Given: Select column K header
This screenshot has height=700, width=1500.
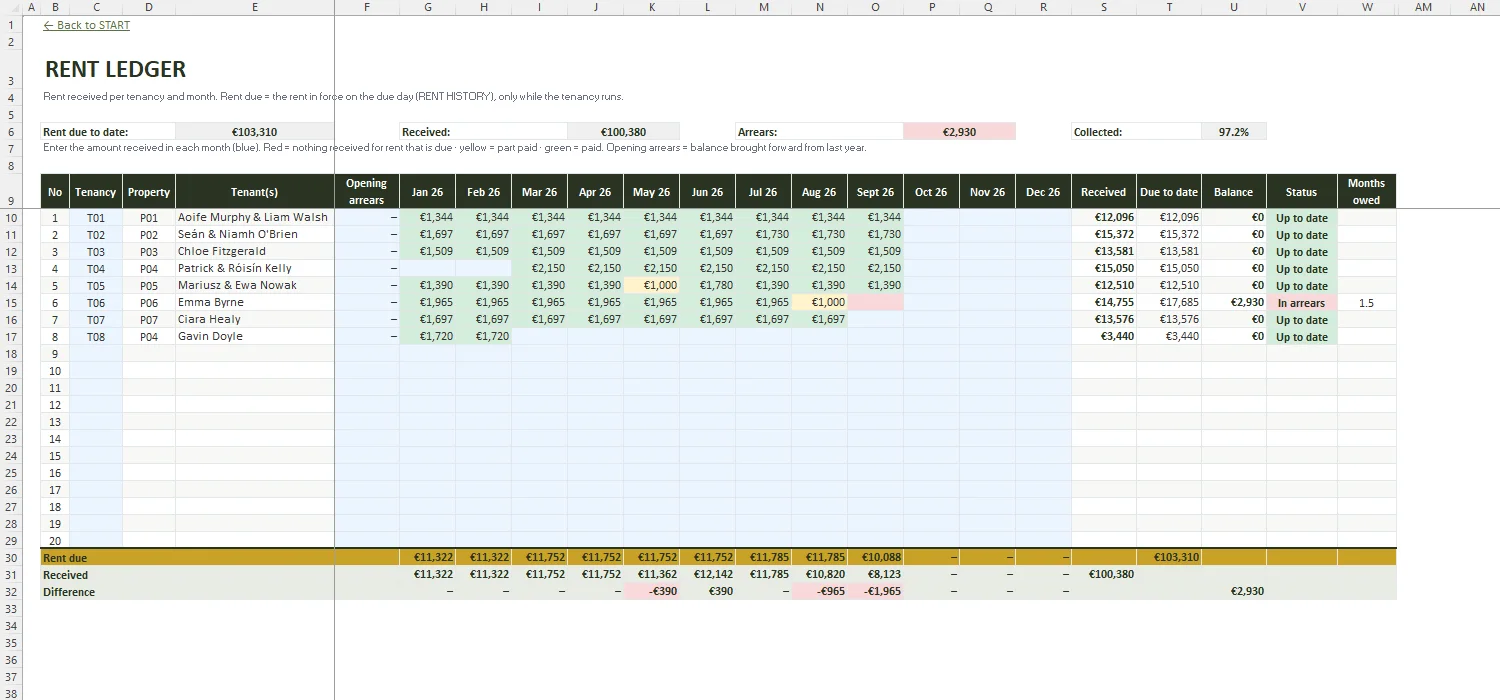Looking at the screenshot, I should 651,7.
